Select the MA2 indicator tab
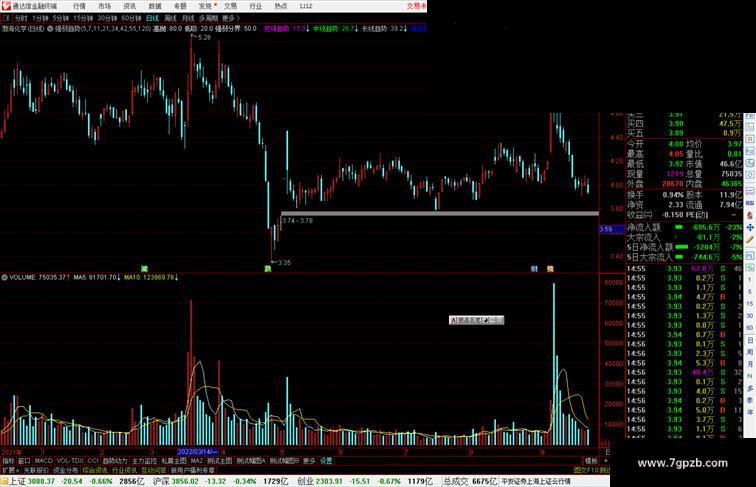The height and width of the screenshot is (487, 756). tap(197, 461)
